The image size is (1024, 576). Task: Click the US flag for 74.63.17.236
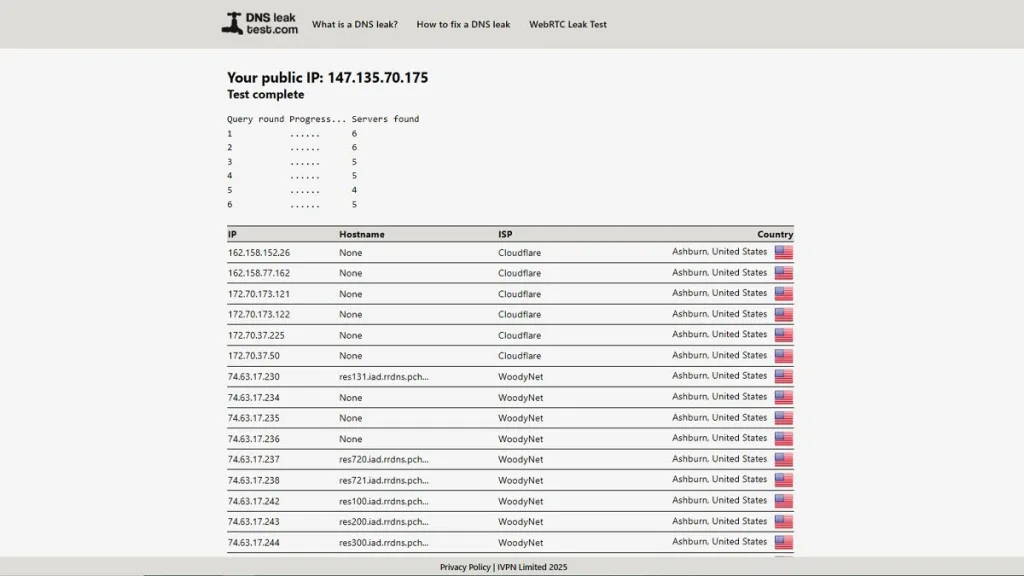click(x=783, y=439)
